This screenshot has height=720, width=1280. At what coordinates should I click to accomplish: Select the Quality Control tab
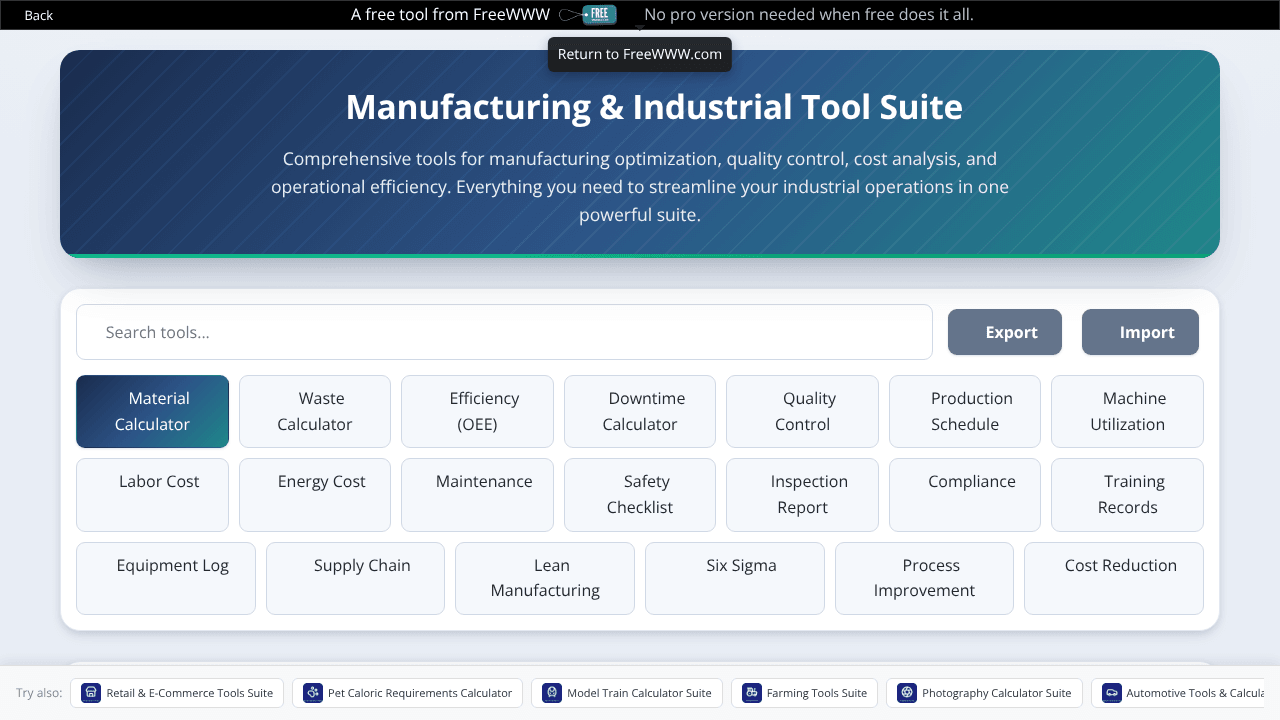click(x=802, y=411)
